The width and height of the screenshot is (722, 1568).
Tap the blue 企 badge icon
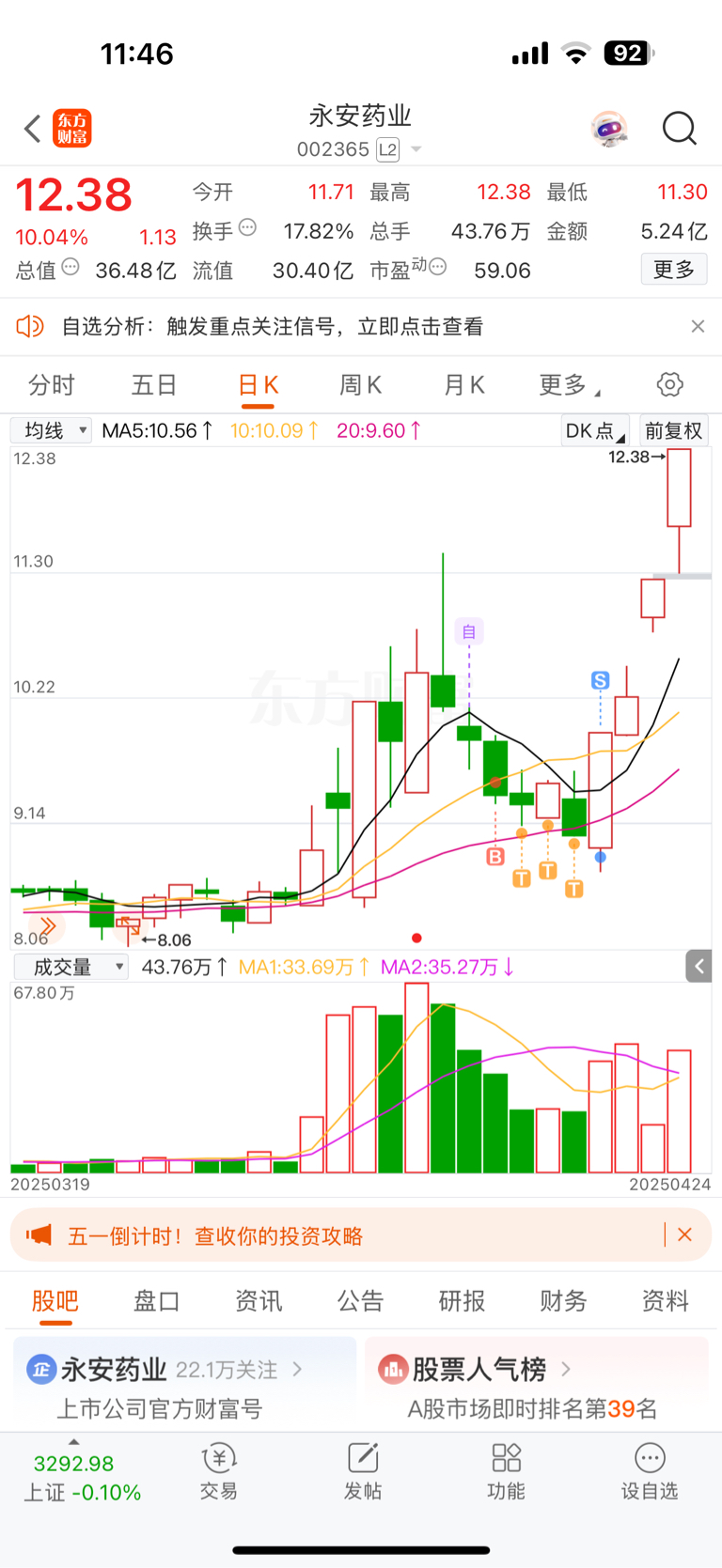[x=40, y=1370]
